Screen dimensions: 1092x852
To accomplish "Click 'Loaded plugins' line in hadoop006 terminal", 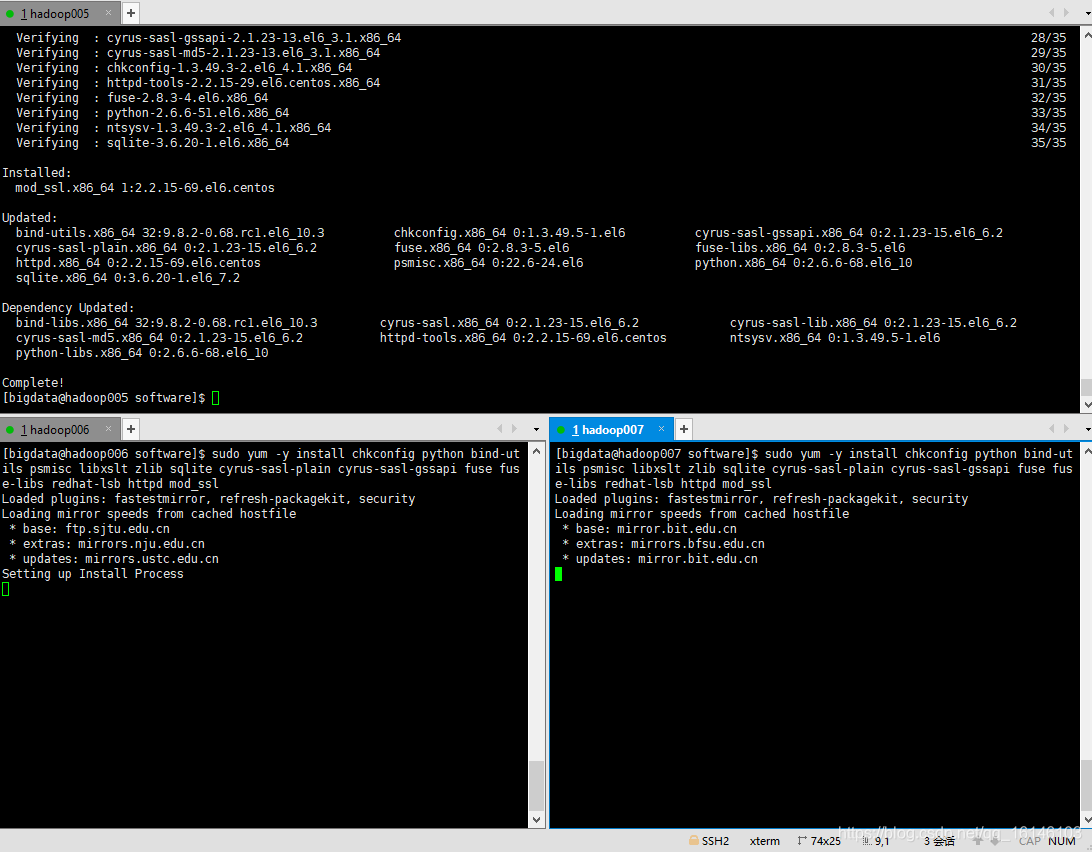I will click(x=208, y=499).
